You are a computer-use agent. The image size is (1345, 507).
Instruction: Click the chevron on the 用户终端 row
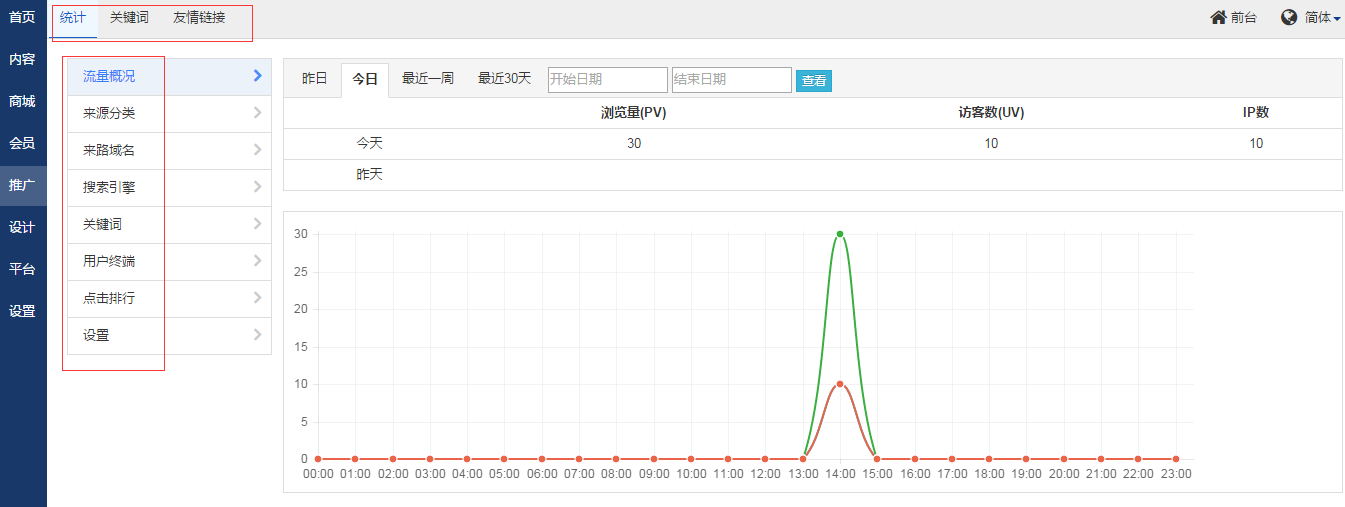257,260
